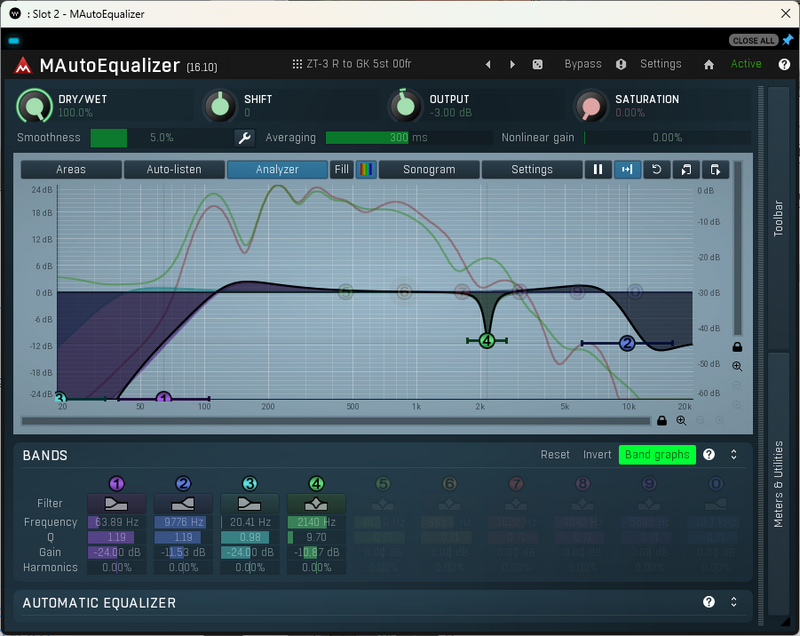Select band 1 low-shelf filter type
The width and height of the screenshot is (800, 636).
(116, 504)
